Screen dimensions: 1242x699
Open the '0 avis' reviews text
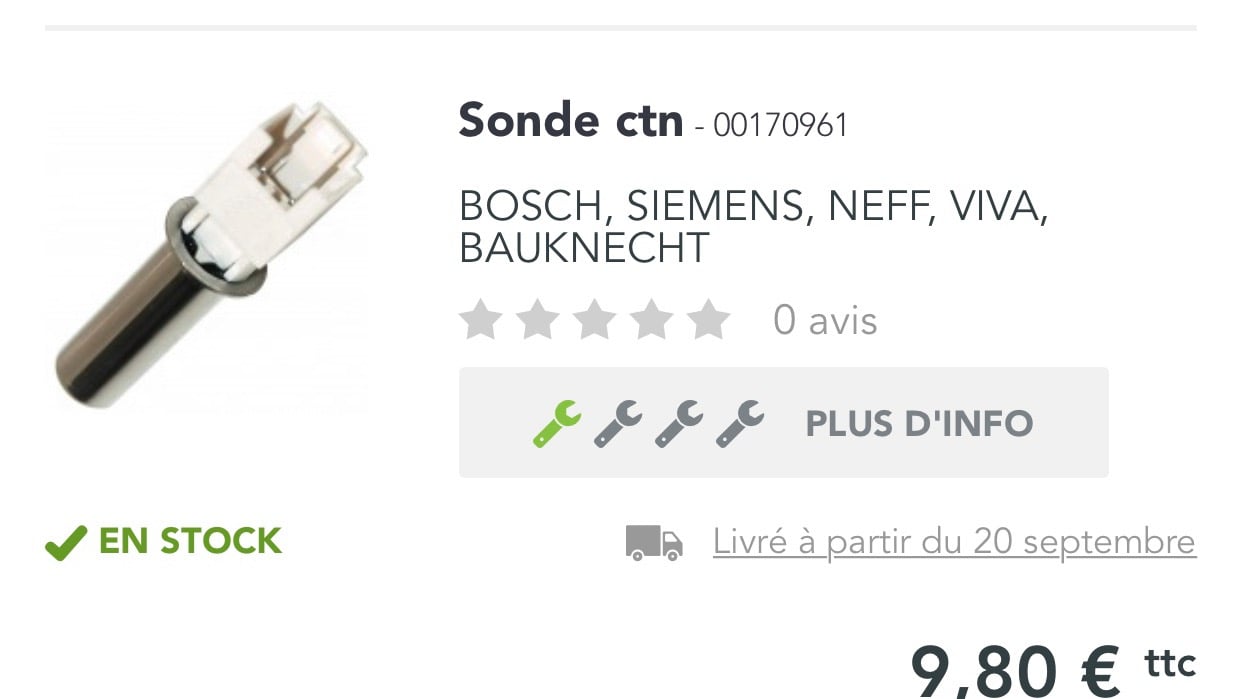pos(825,321)
